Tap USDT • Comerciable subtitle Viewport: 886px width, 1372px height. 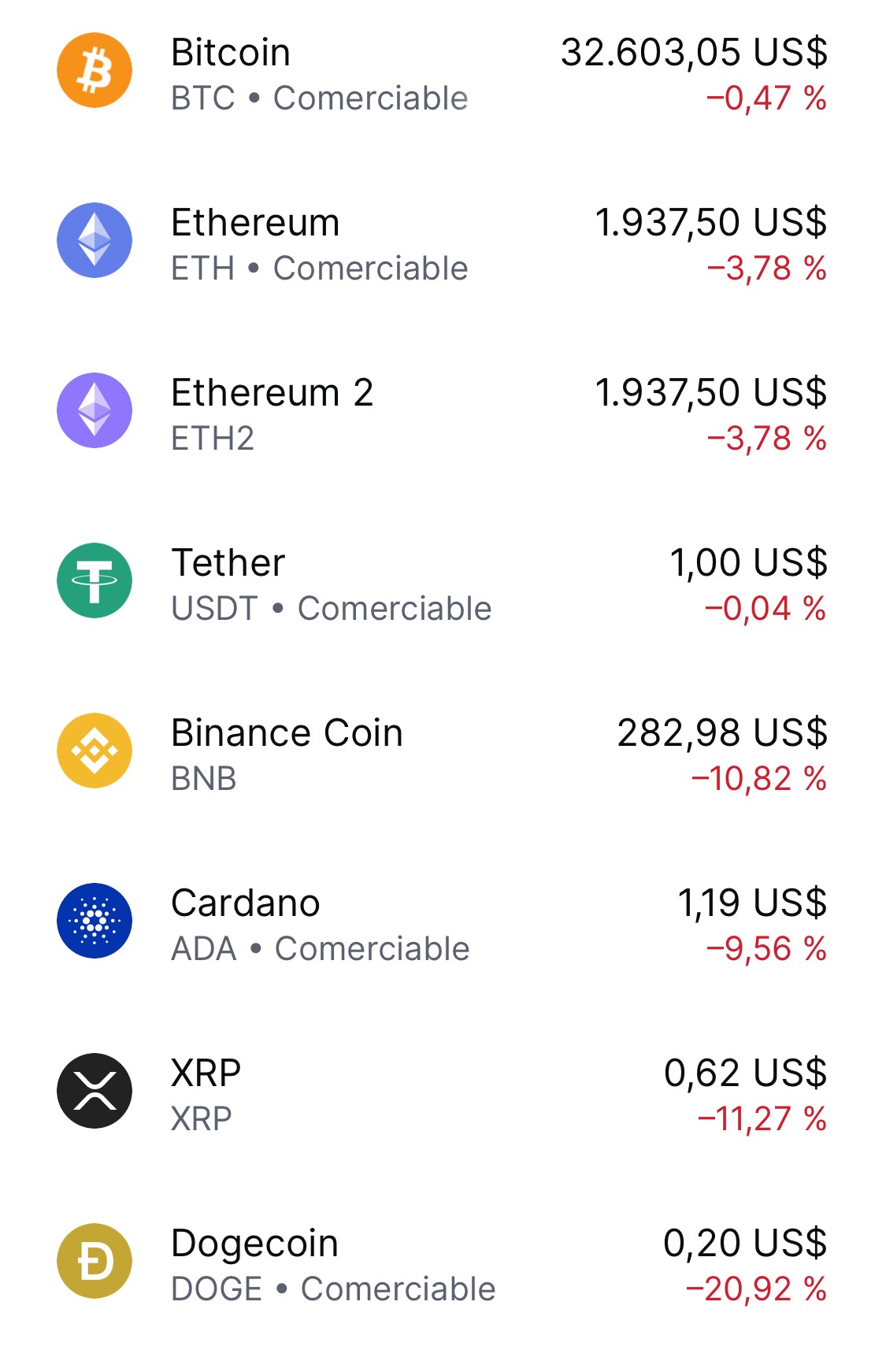tap(332, 609)
